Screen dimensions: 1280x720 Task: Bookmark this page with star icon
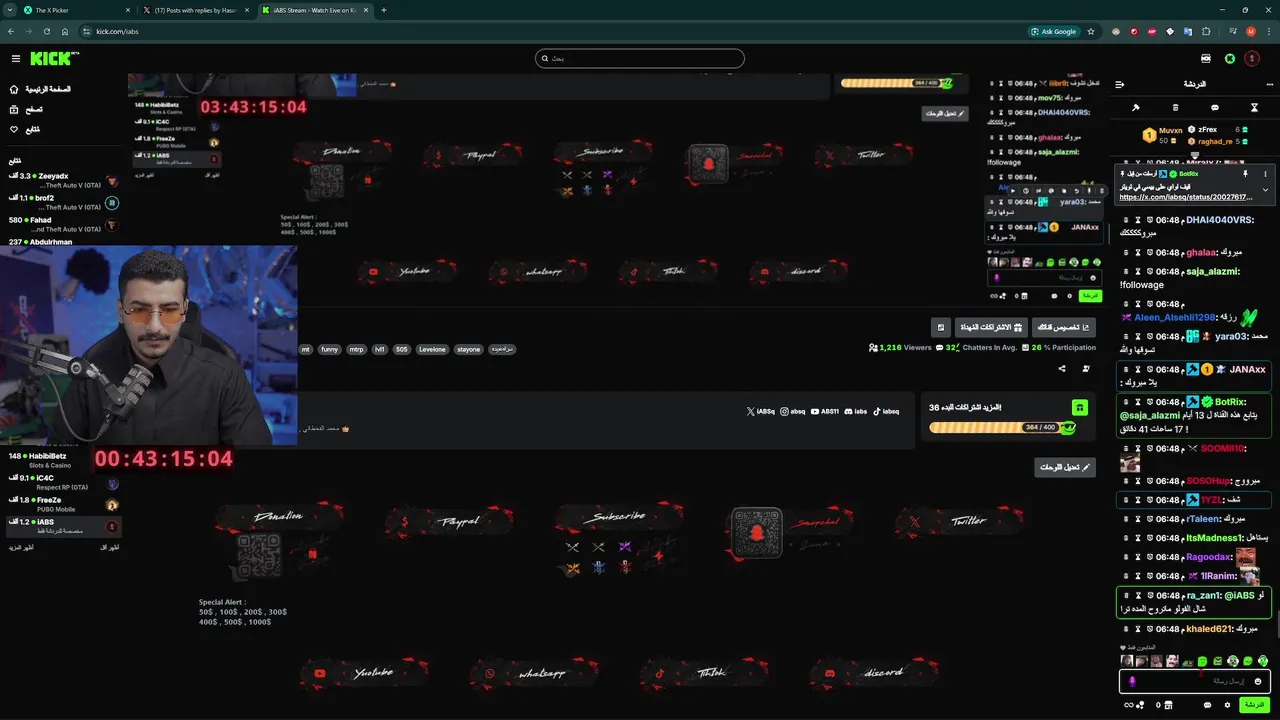click(x=1091, y=31)
